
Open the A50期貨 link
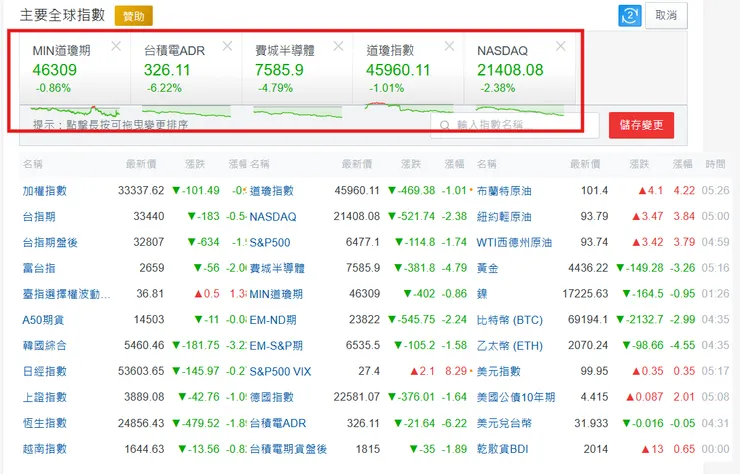point(43,320)
